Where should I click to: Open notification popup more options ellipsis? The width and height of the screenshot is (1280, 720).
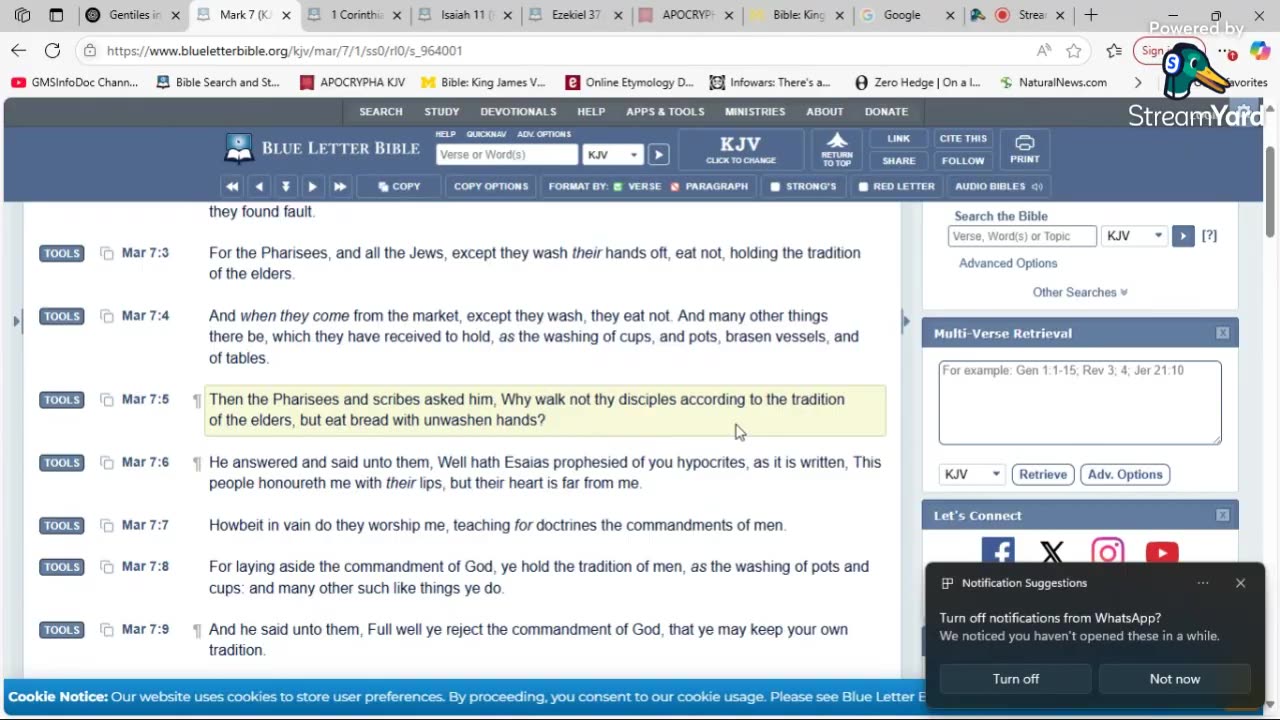click(1203, 583)
